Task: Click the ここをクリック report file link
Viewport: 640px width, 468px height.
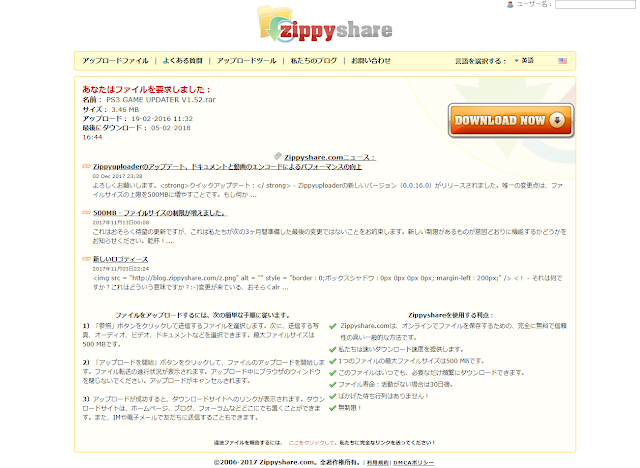Action: (311, 443)
